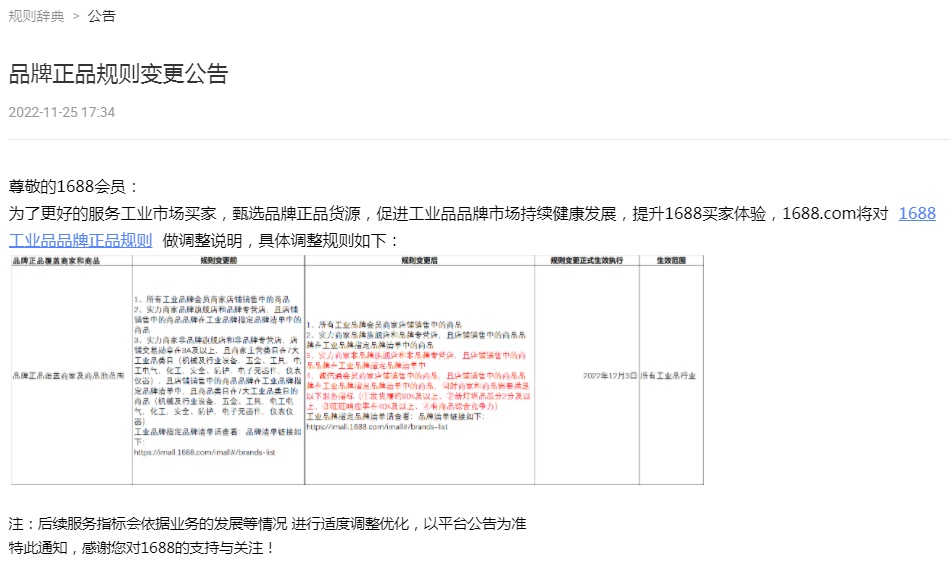Click the 规则变更前 column header
The width and height of the screenshot is (952, 563).
219,260
